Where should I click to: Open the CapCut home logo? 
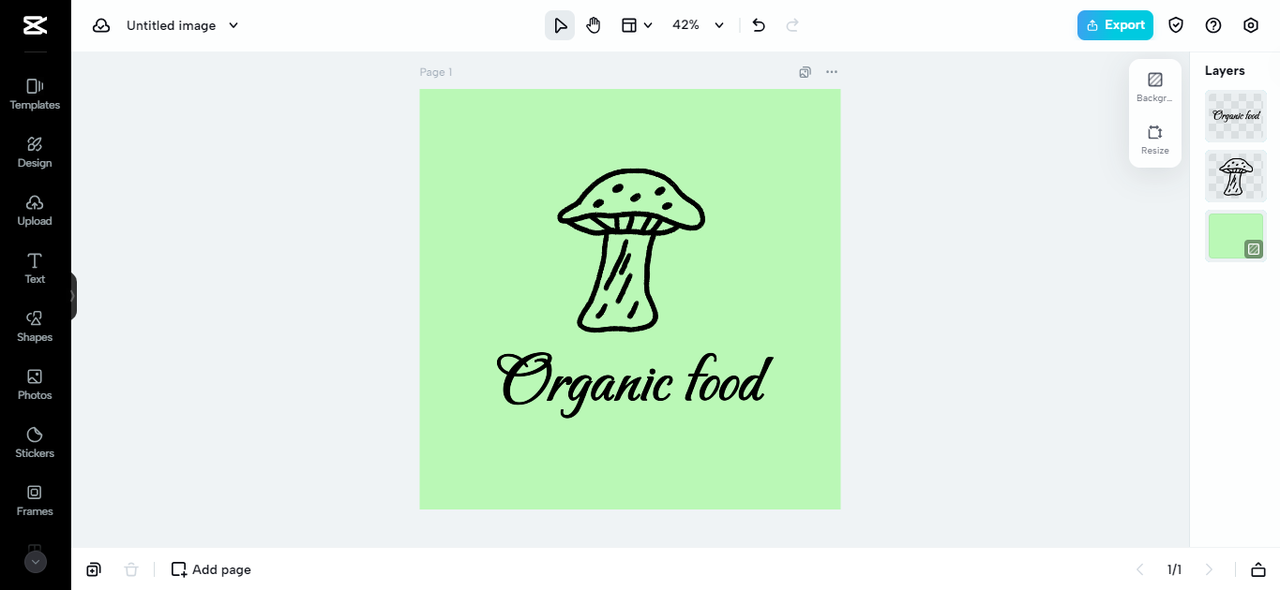pyautogui.click(x=35, y=25)
